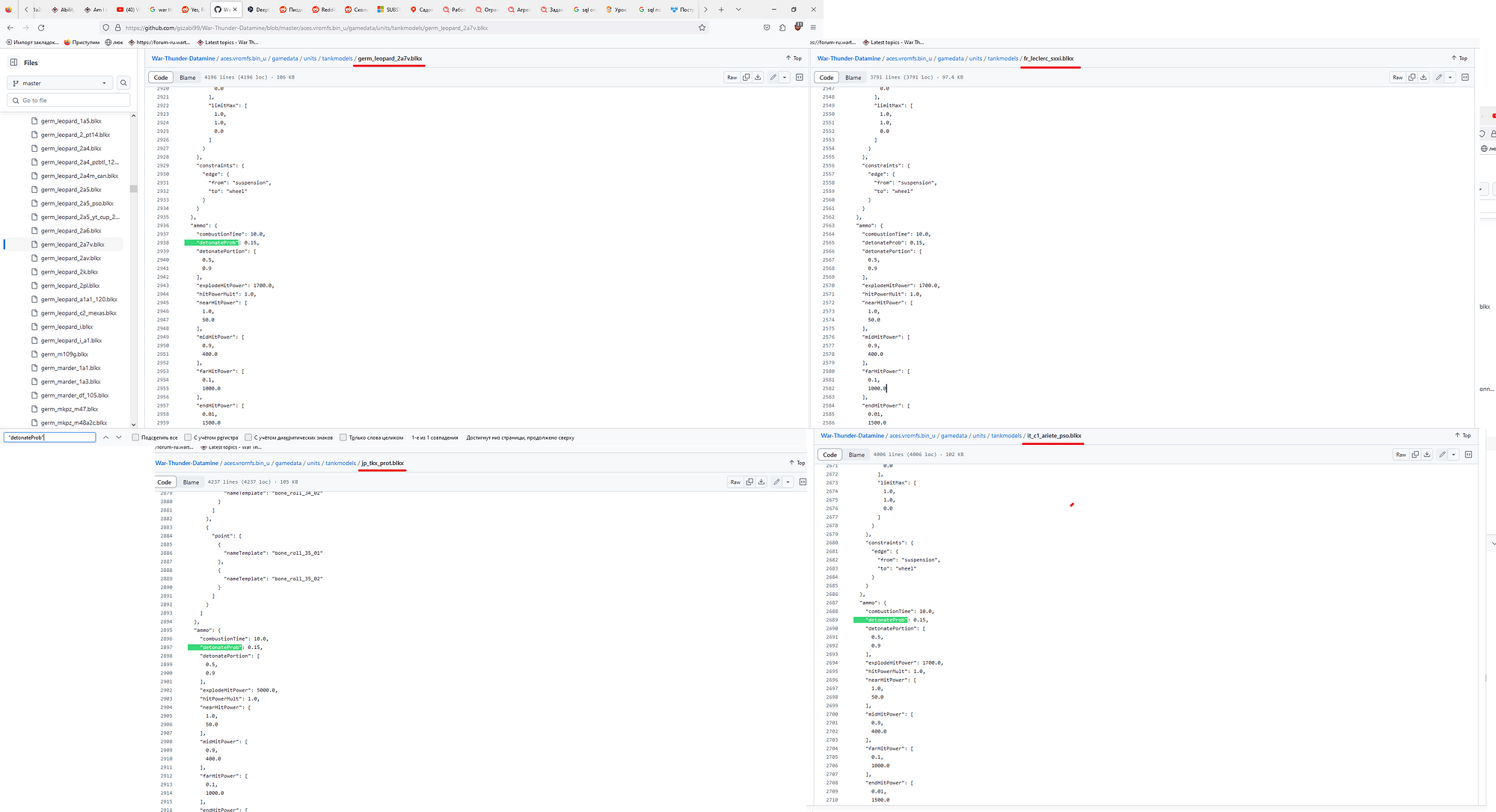Screen dimensions: 1496x812
Task: Click the detonateProb find text field
Action: 49,437
